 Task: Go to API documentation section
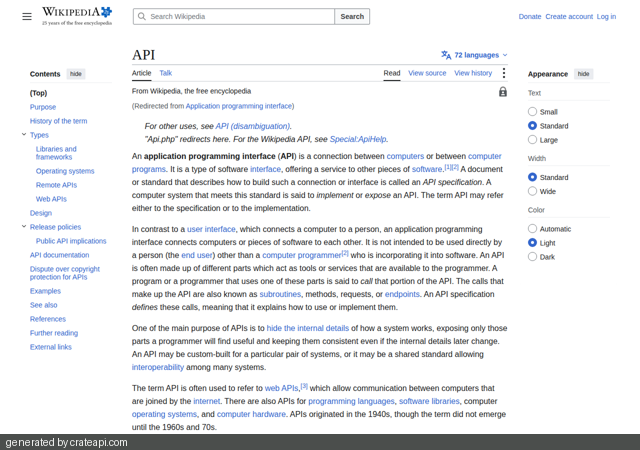[60, 255]
